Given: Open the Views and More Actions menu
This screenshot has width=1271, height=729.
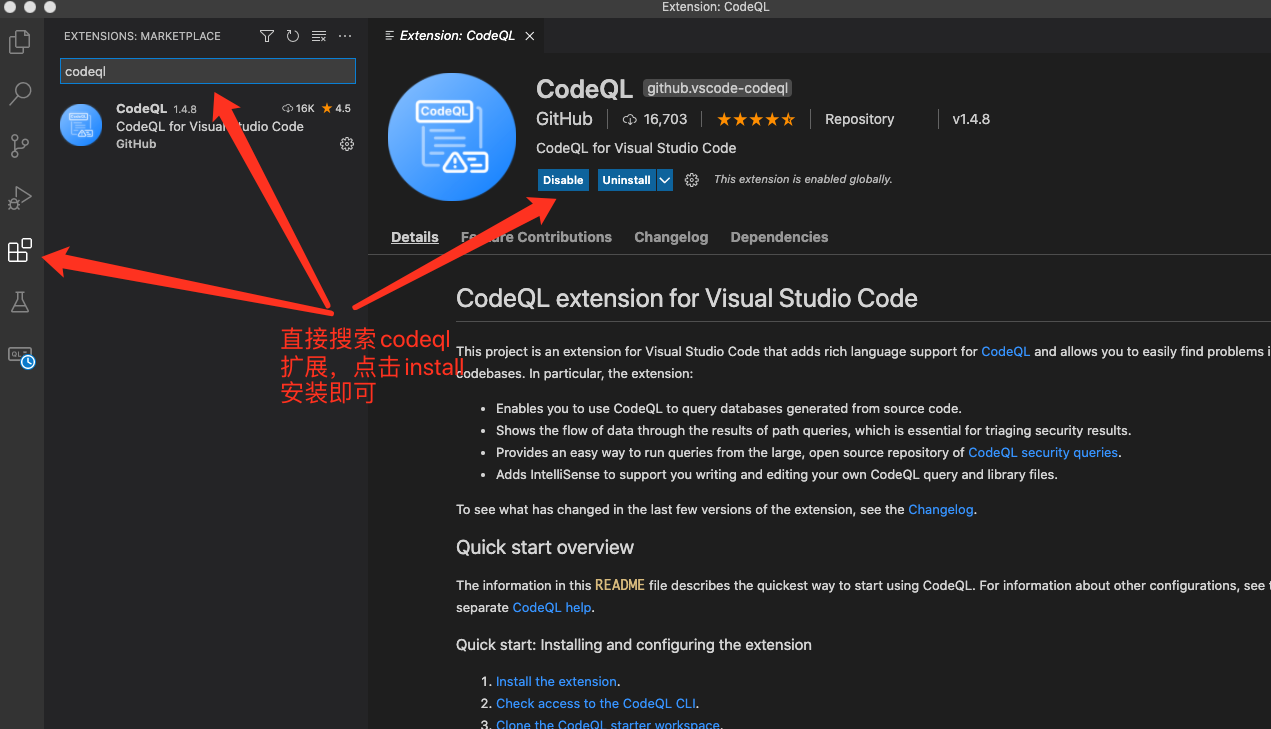Looking at the screenshot, I should (345, 35).
